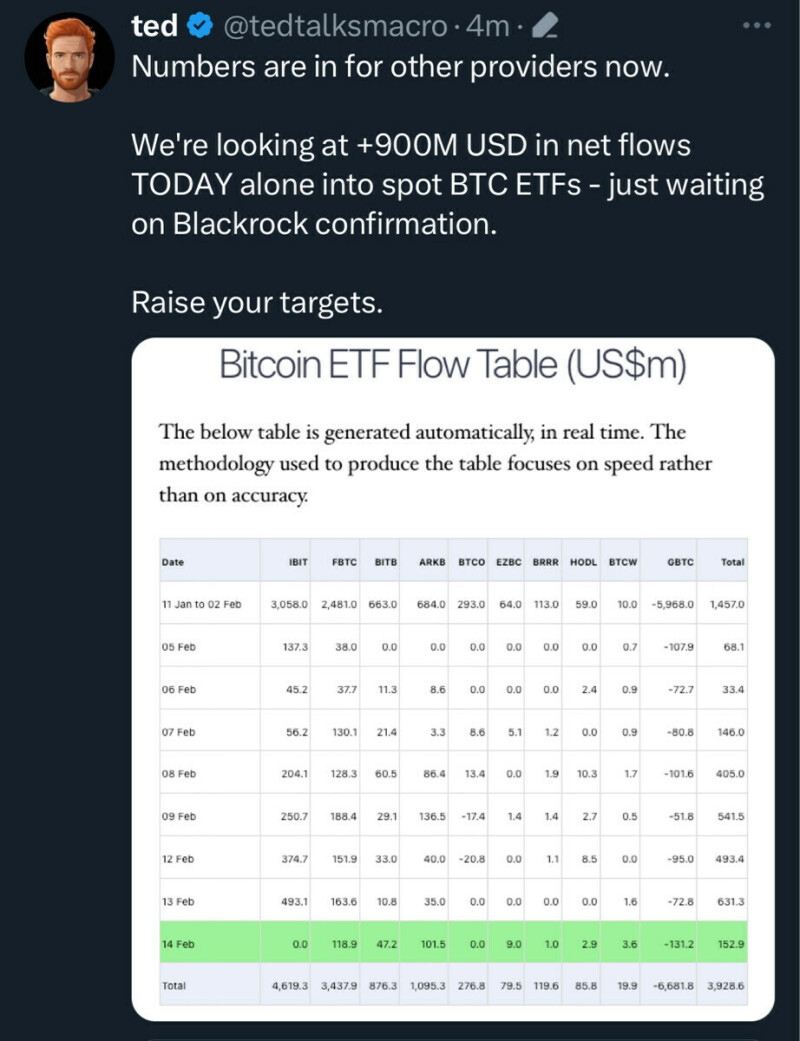Click the edited-post pencil icon

pos(548,27)
